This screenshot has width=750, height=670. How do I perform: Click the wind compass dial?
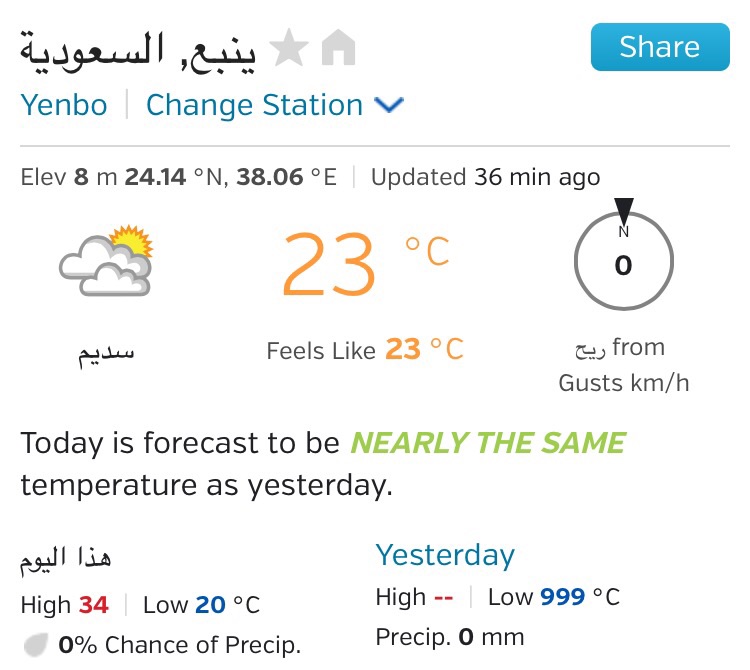point(624,262)
